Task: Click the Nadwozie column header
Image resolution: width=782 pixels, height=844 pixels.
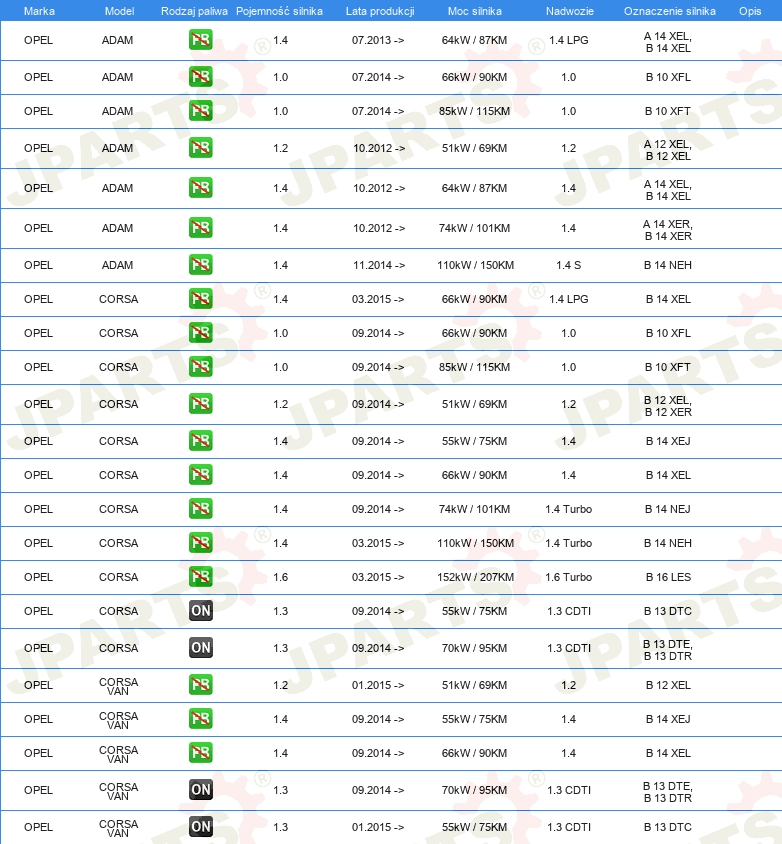Action: pyautogui.click(x=570, y=11)
